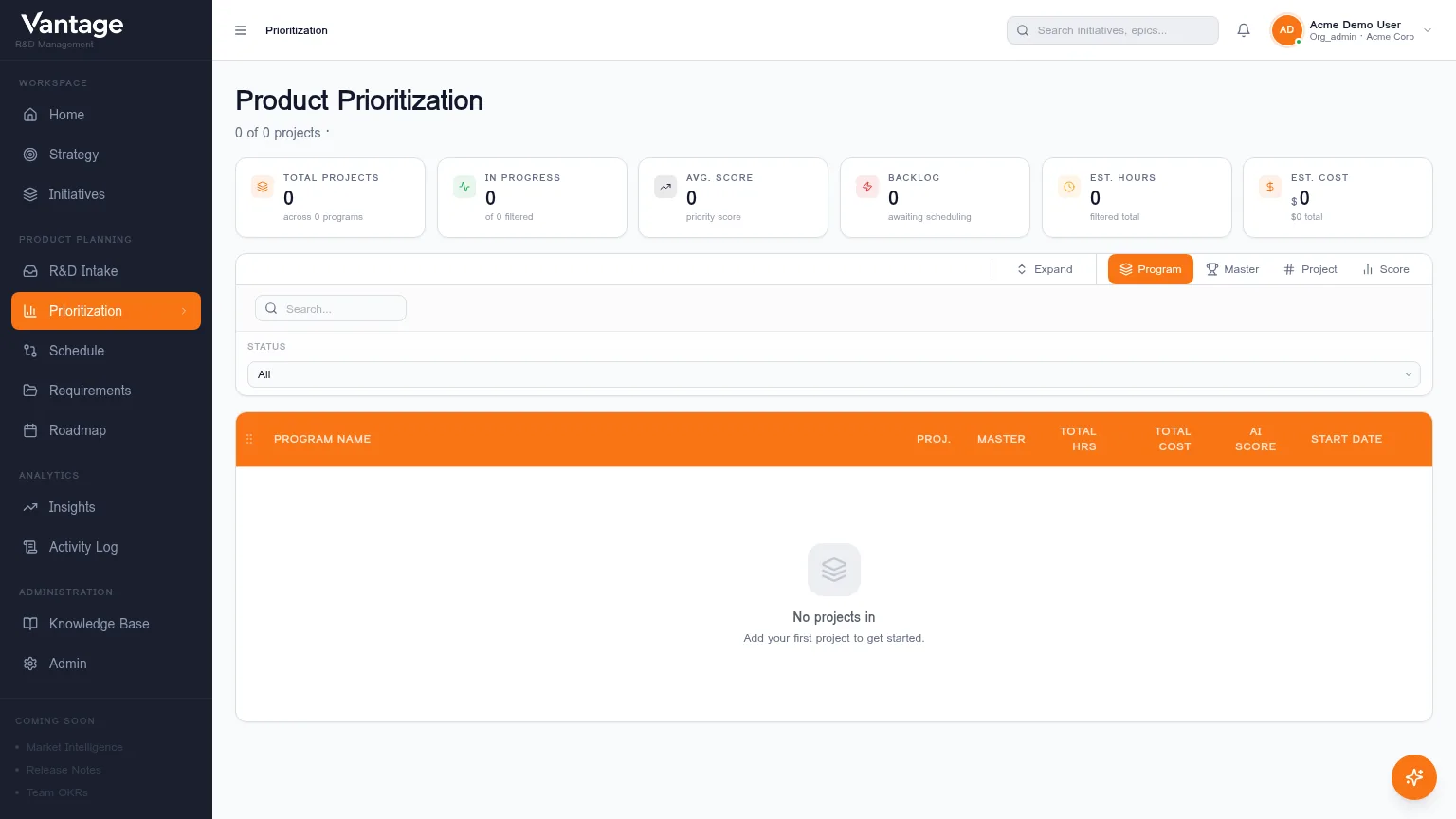Image resolution: width=1456 pixels, height=819 pixels.
Task: Click the Knowledge Base book icon
Action: pyautogui.click(x=30, y=624)
